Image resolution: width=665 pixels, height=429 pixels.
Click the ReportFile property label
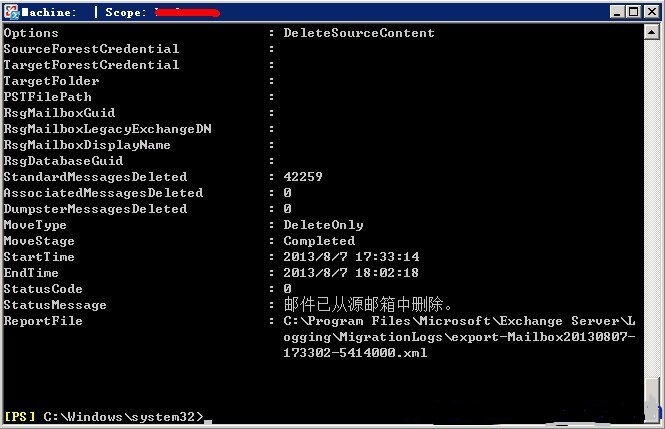(43, 321)
